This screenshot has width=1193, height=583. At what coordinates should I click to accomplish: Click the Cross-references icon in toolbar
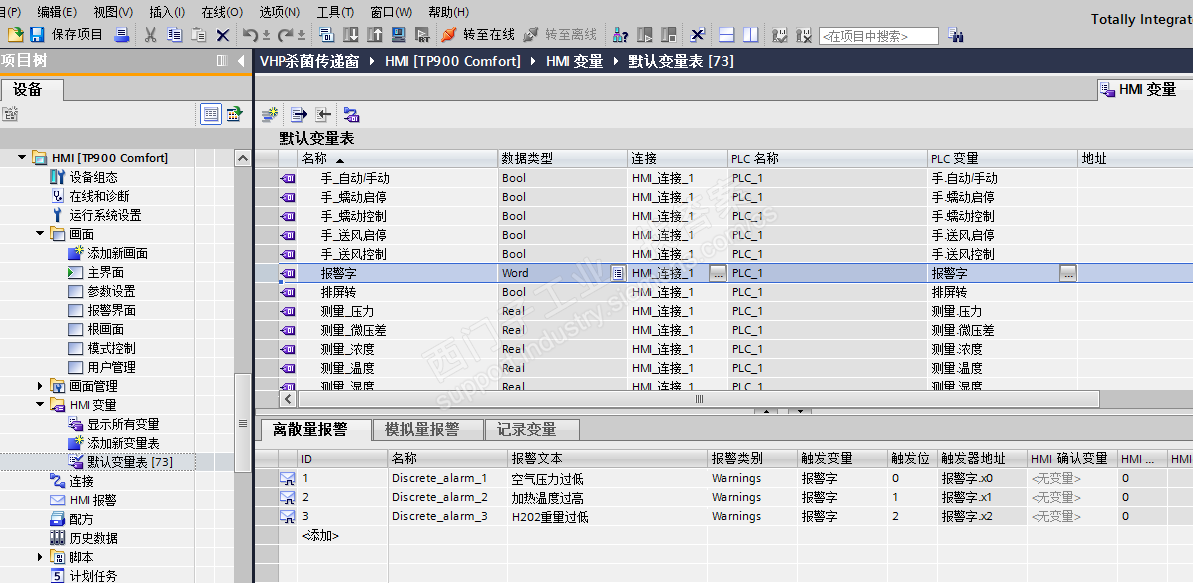pyautogui.click(x=697, y=34)
